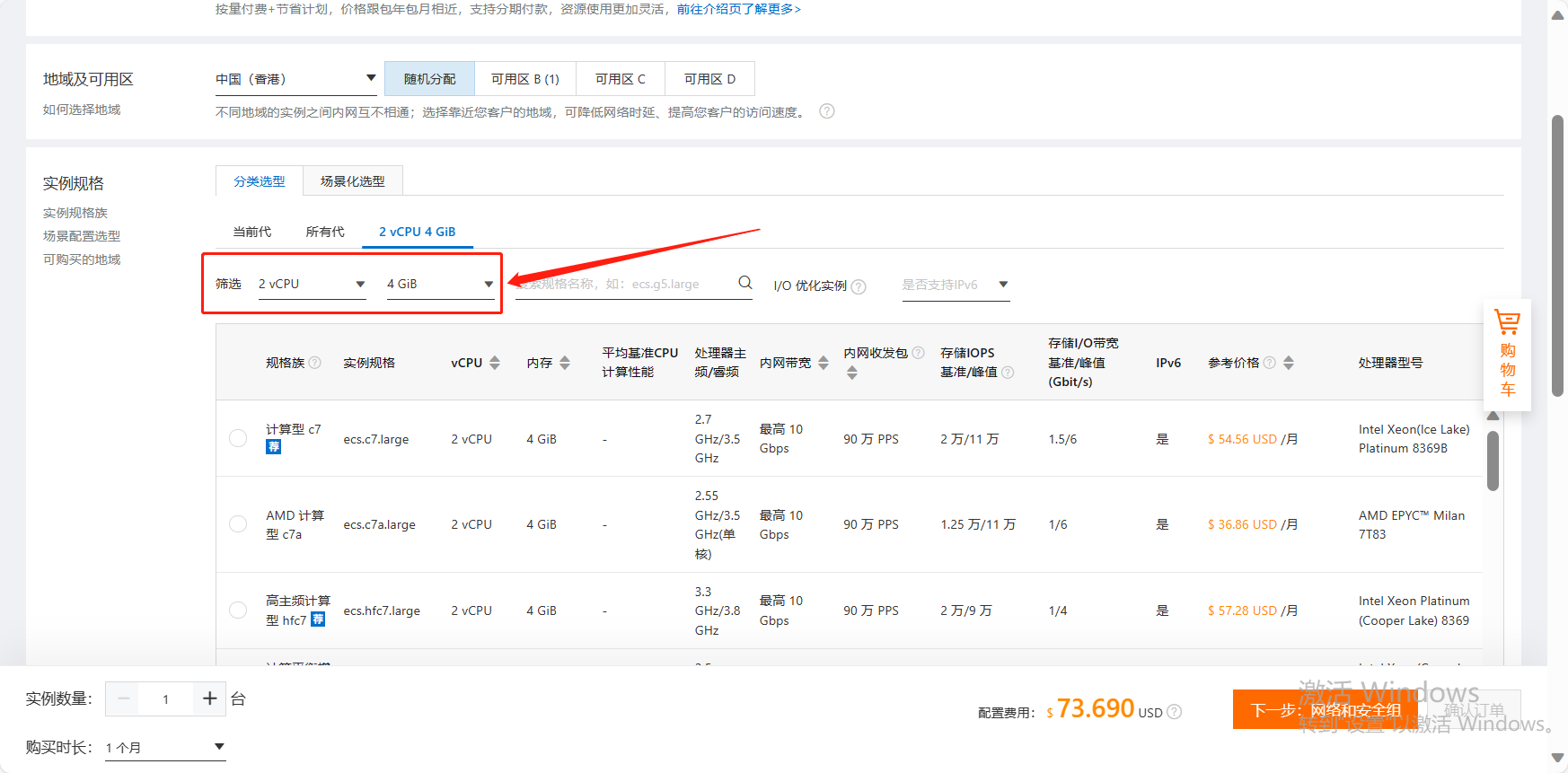Click the 处理器型号 column header
This screenshot has width=1568, height=773.
[x=1390, y=363]
